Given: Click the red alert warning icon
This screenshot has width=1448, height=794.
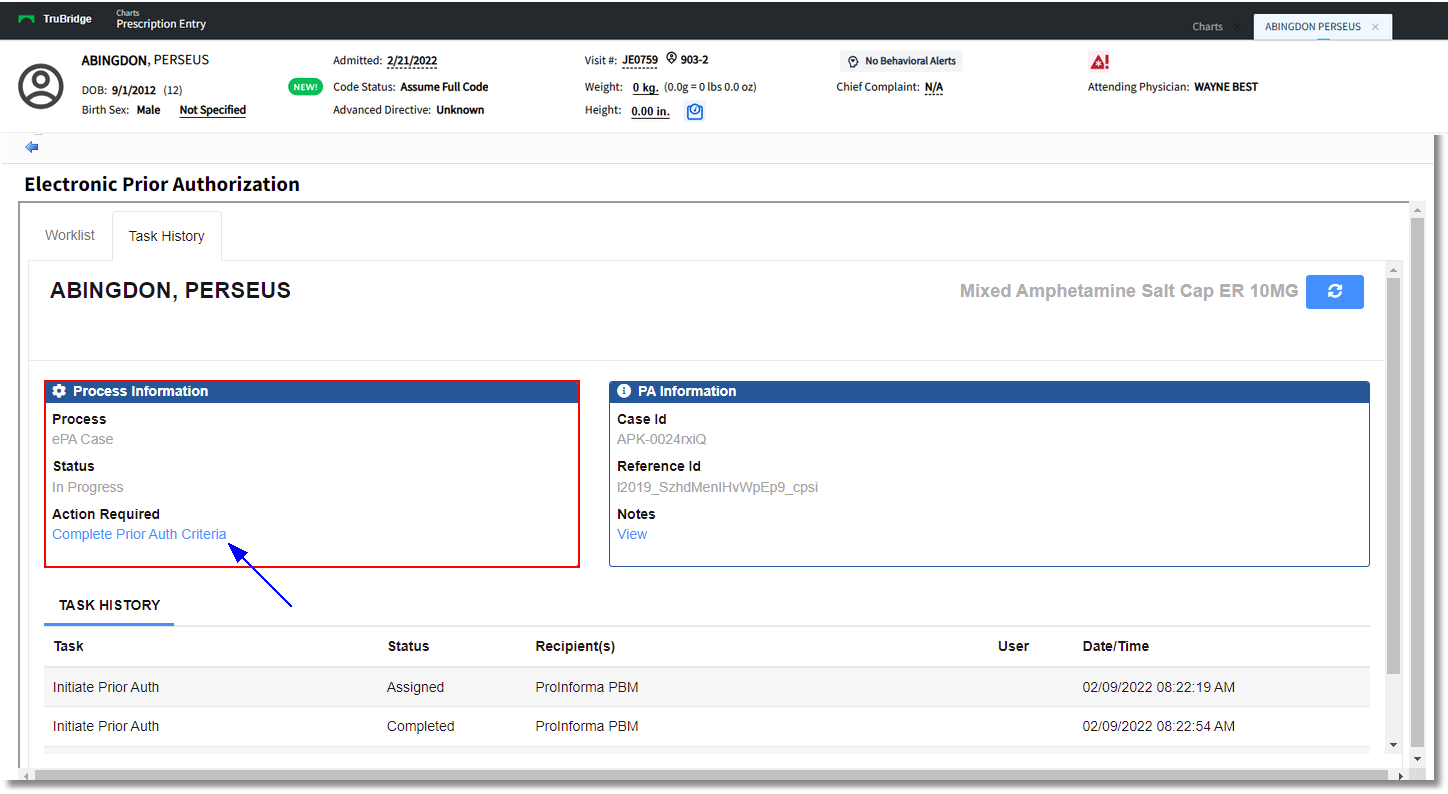Looking at the screenshot, I should click(1099, 62).
